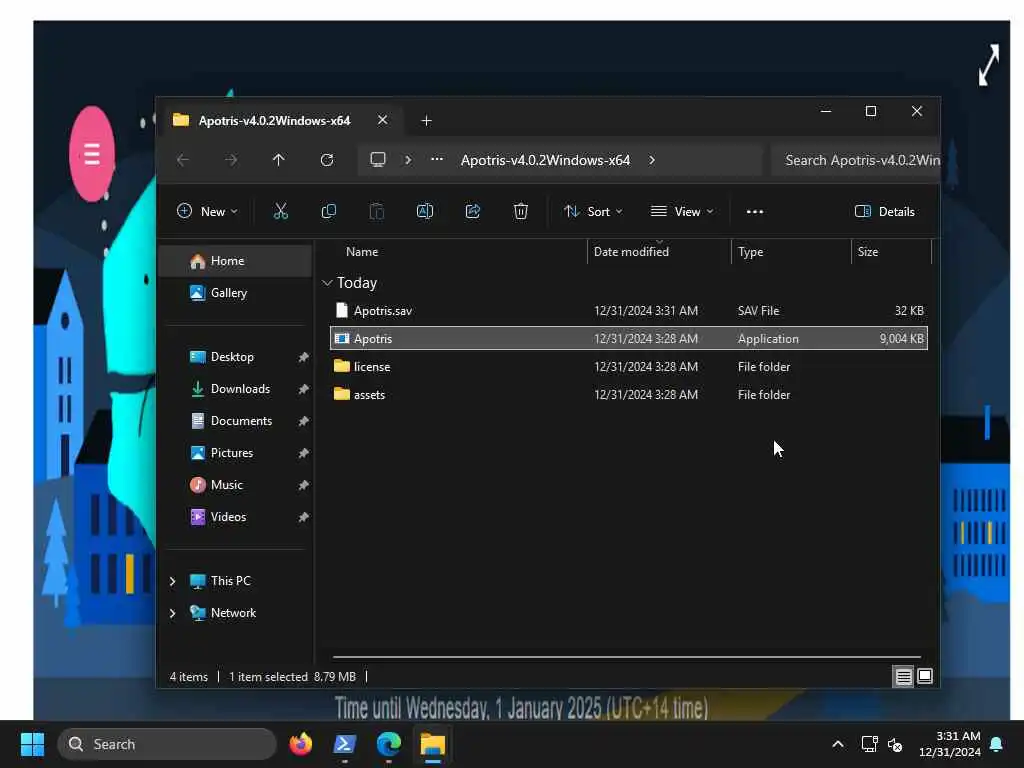The image size is (1024, 768).
Task: Click the horizontal scrollbar at list bottom
Action: (x=627, y=657)
